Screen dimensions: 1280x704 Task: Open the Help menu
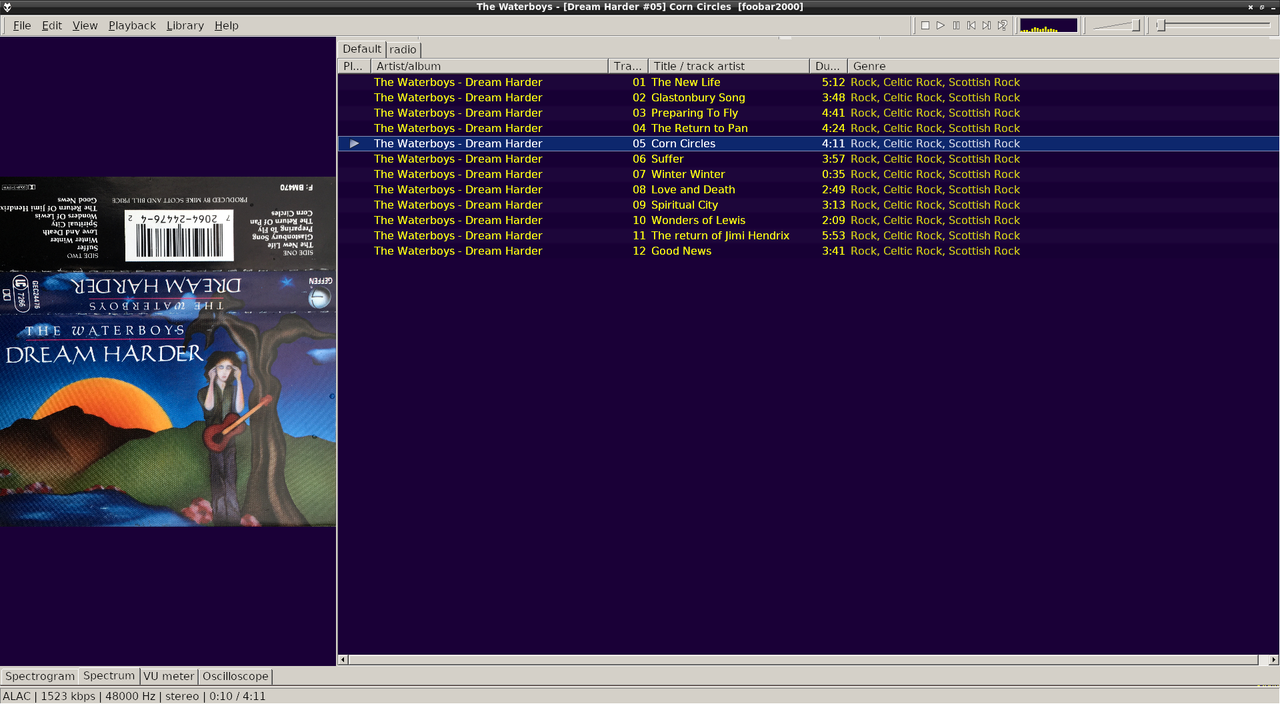pos(227,25)
